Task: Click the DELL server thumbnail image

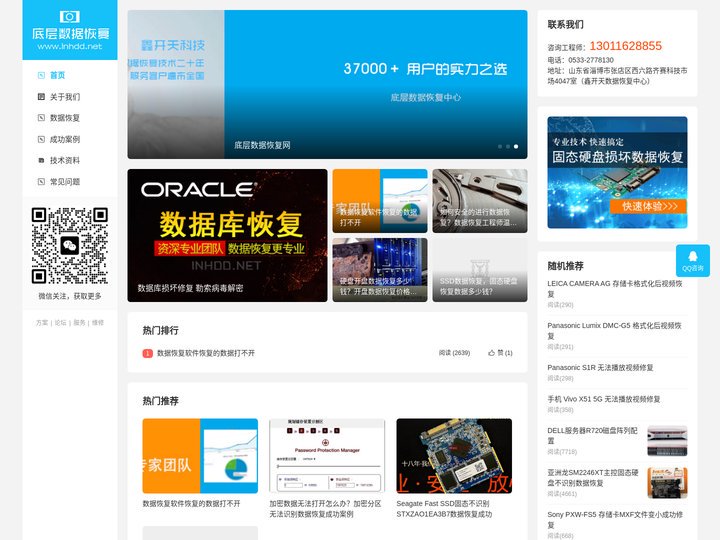Action: pyautogui.click(x=667, y=441)
